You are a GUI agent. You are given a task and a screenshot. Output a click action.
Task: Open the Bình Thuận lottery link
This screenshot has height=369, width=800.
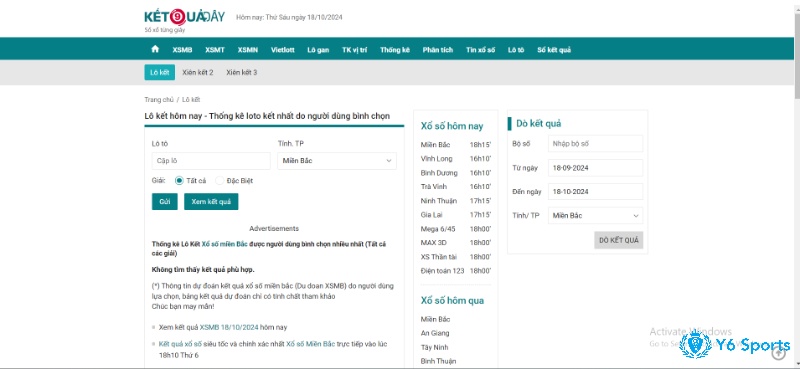439,361
